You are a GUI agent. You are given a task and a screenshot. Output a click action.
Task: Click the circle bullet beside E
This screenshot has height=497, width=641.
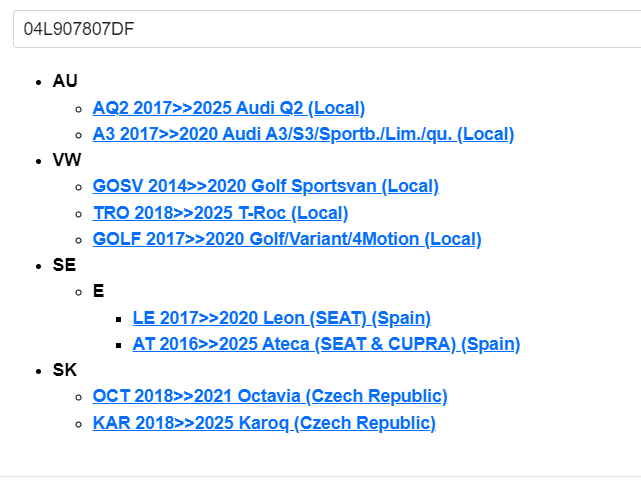tap(78, 292)
